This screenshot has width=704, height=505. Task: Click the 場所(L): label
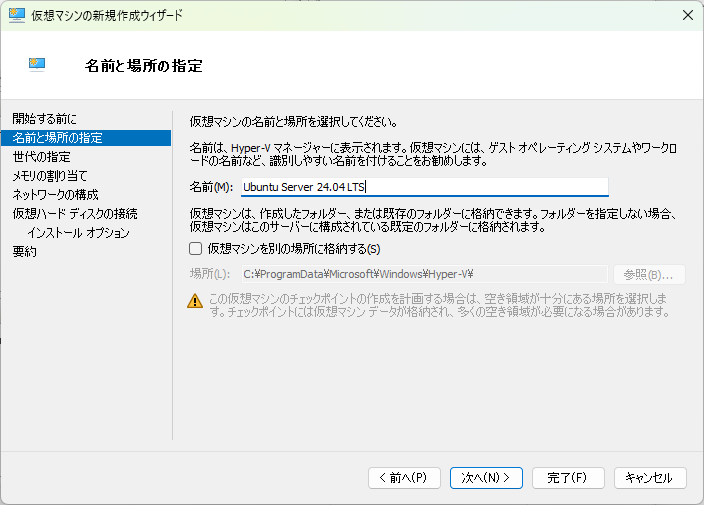(x=210, y=274)
